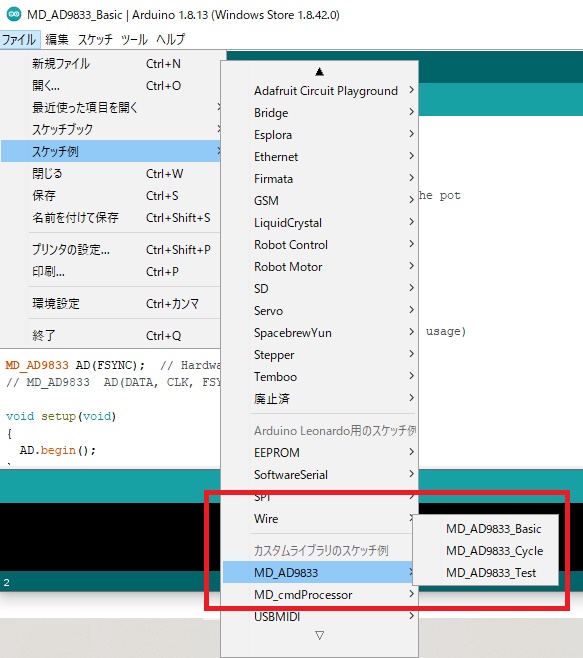Expand the Servo examples submenu
583x658 pixels.
tap(319, 311)
